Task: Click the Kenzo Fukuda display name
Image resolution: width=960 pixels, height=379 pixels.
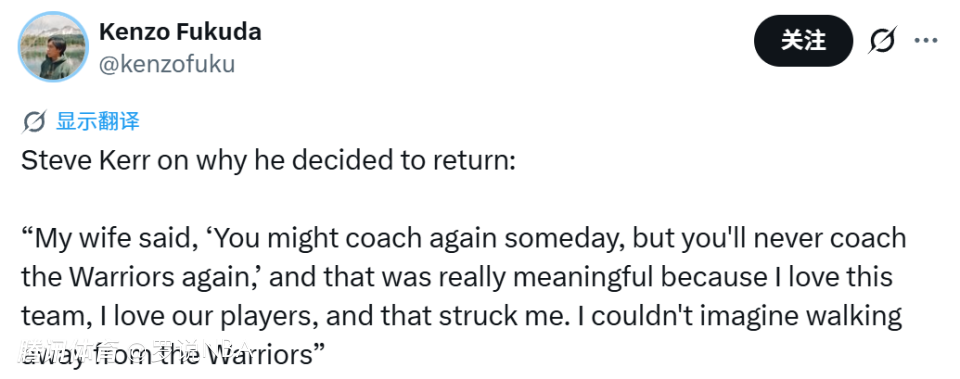Action: click(x=180, y=32)
